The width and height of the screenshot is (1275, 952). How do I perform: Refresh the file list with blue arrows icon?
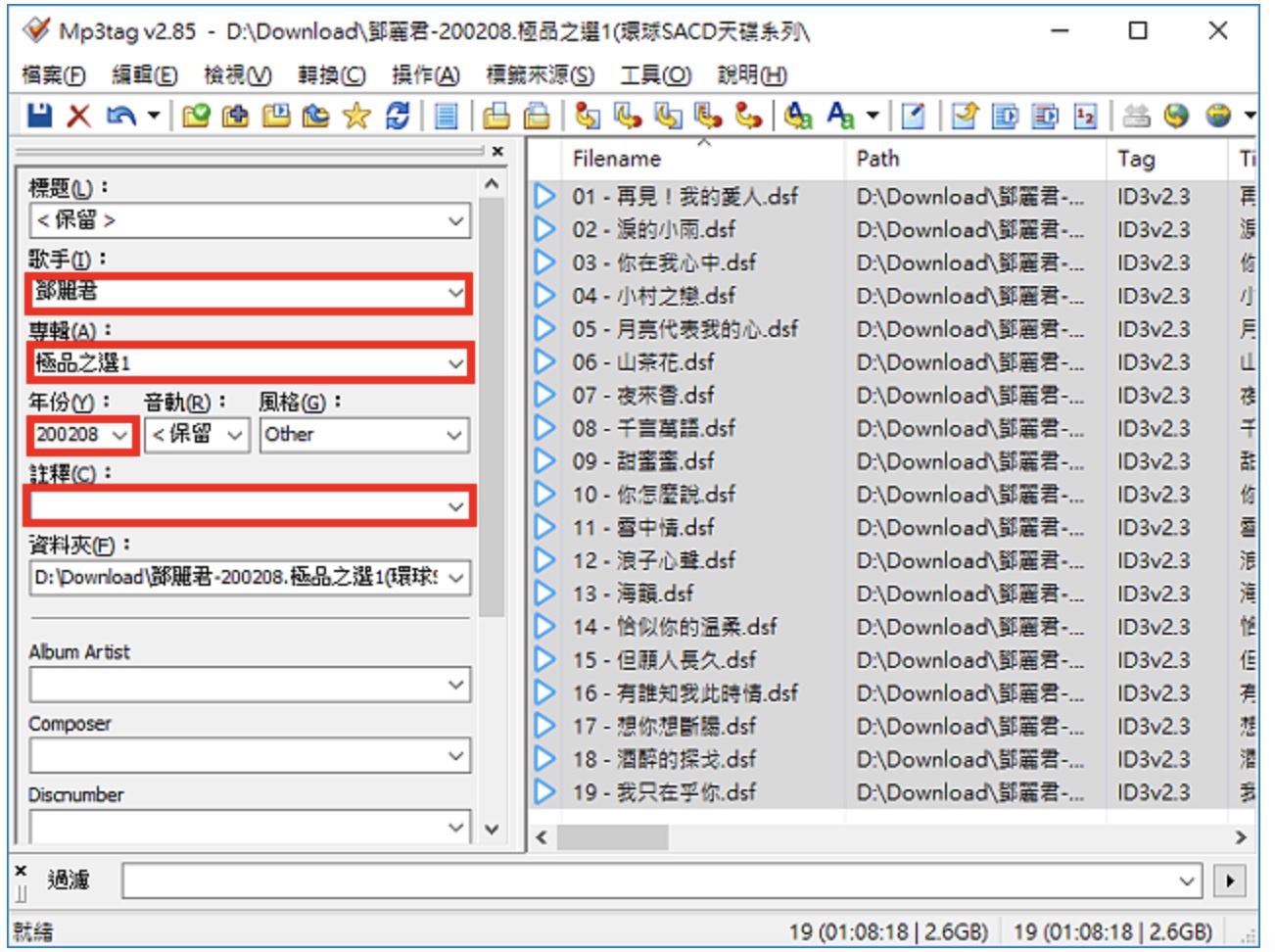point(398,116)
